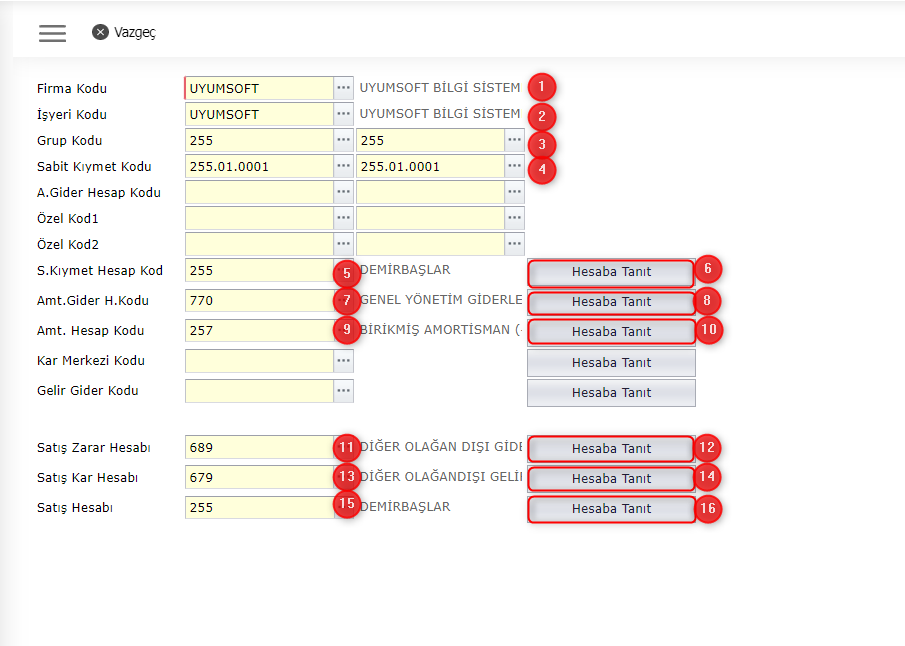Open lookup for İşyeri Kodu field

[x=343, y=114]
